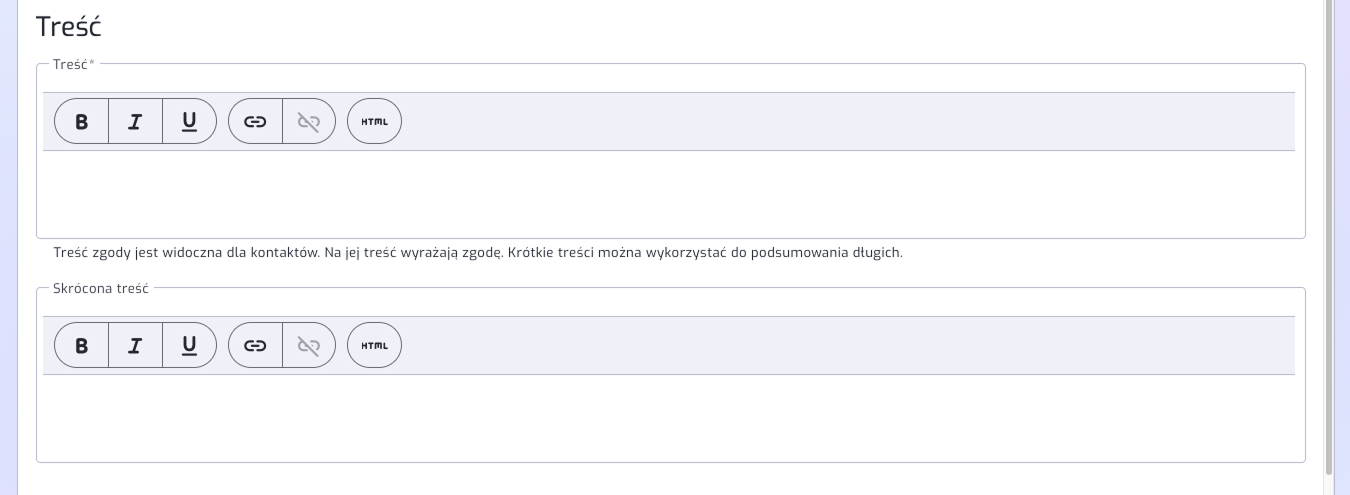Insert a link in the Treść editor
Viewport: 1350px width, 495px height.
tap(256, 121)
